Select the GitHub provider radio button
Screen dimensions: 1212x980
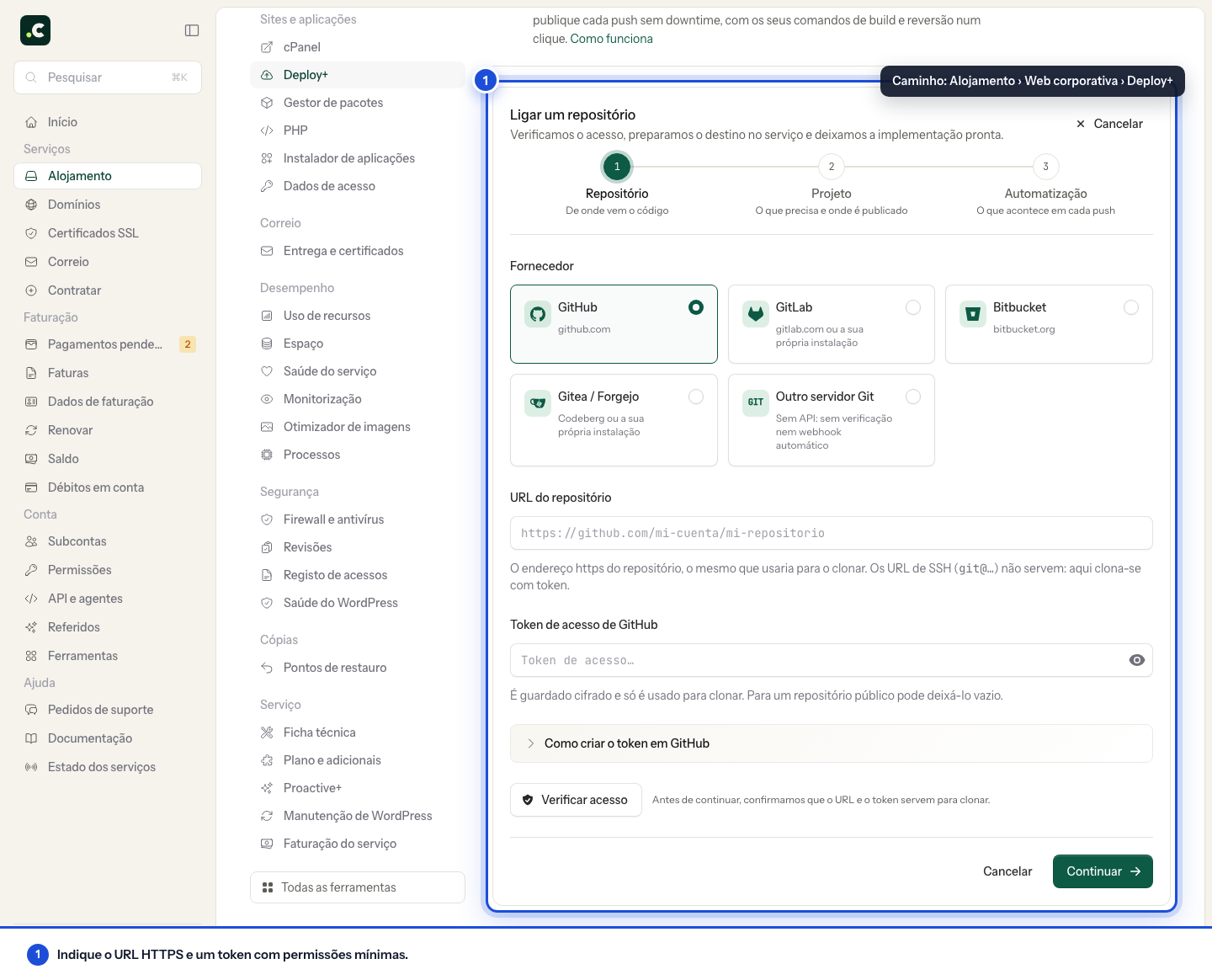click(x=696, y=307)
